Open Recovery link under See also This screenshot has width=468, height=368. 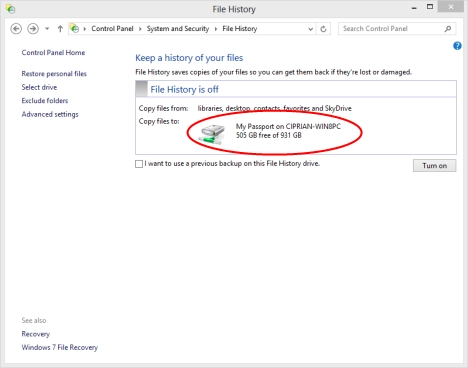tap(36, 334)
